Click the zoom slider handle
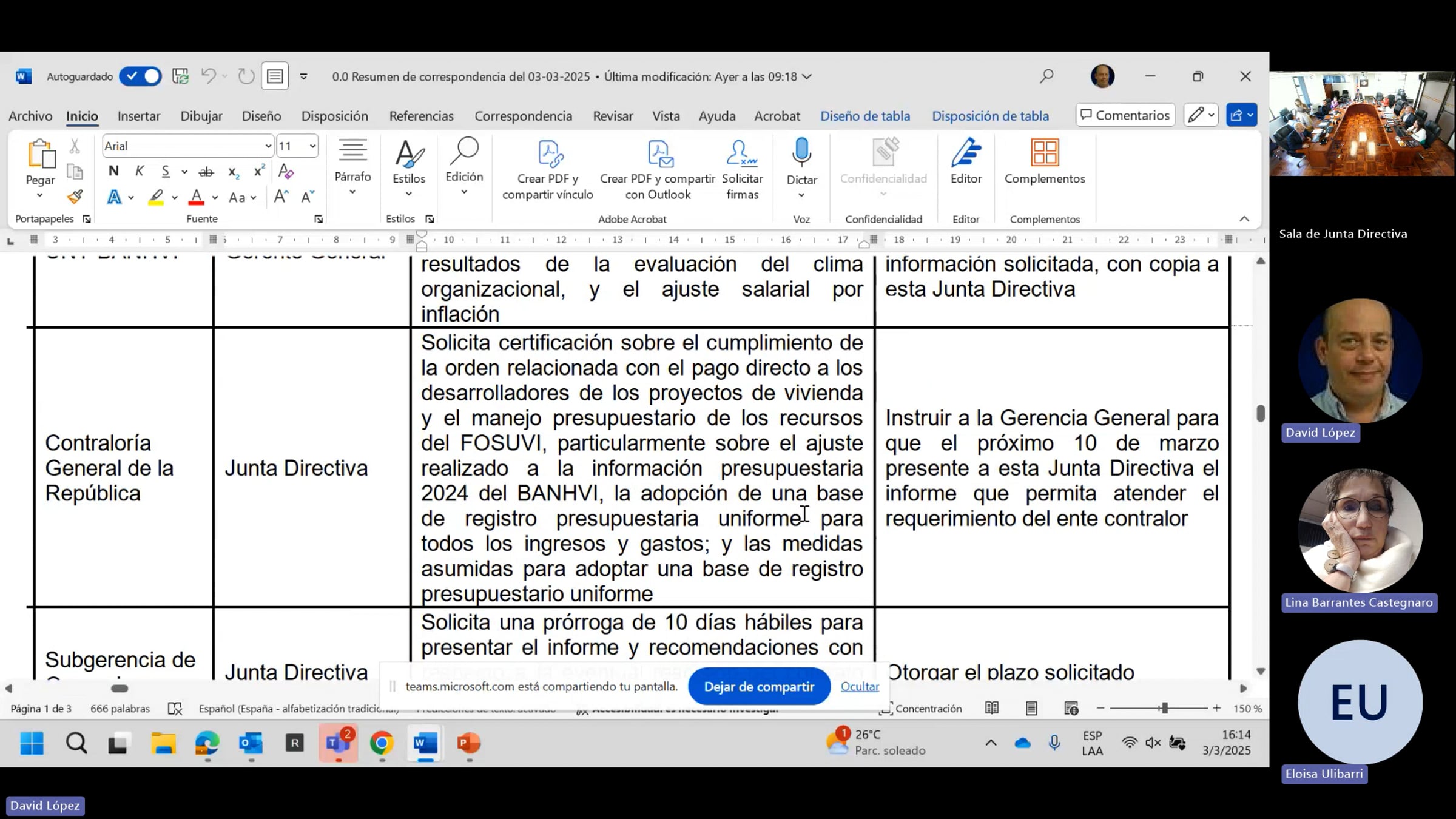Image resolution: width=1456 pixels, height=819 pixels. point(1164,708)
